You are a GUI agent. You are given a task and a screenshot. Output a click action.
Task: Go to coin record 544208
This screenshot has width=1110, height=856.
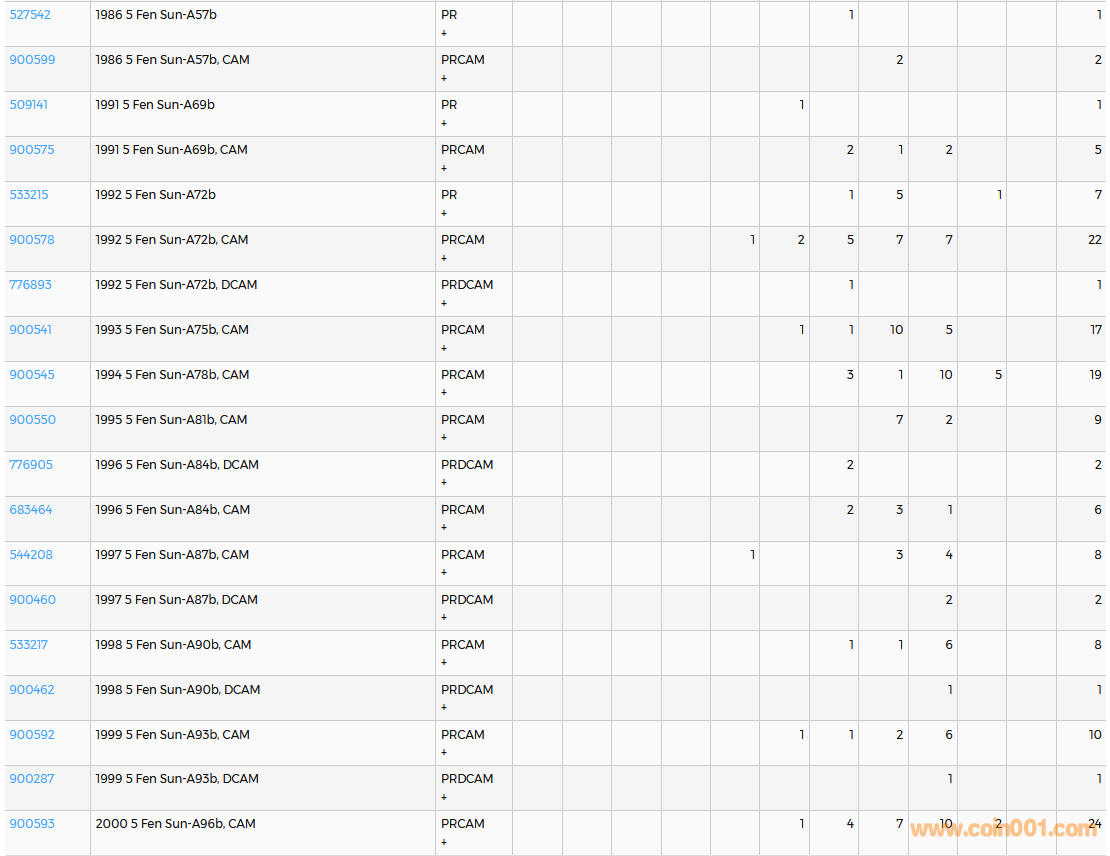[x=31, y=555]
